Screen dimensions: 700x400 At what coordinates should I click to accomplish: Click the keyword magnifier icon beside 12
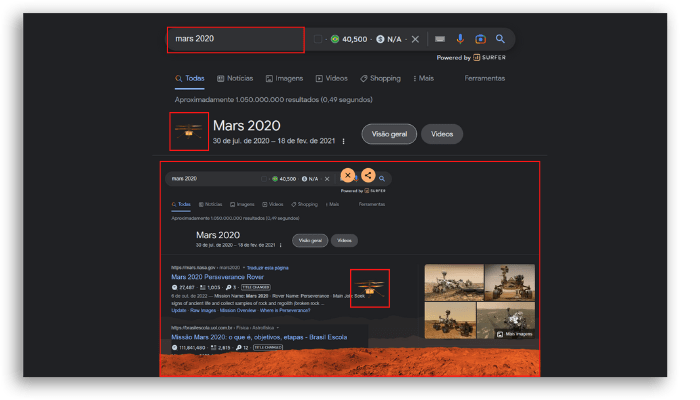pos(239,348)
